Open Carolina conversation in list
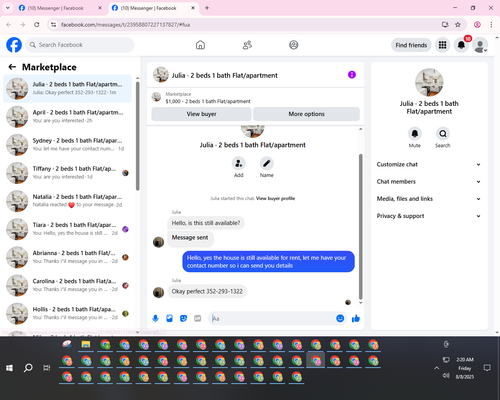 pos(67,285)
